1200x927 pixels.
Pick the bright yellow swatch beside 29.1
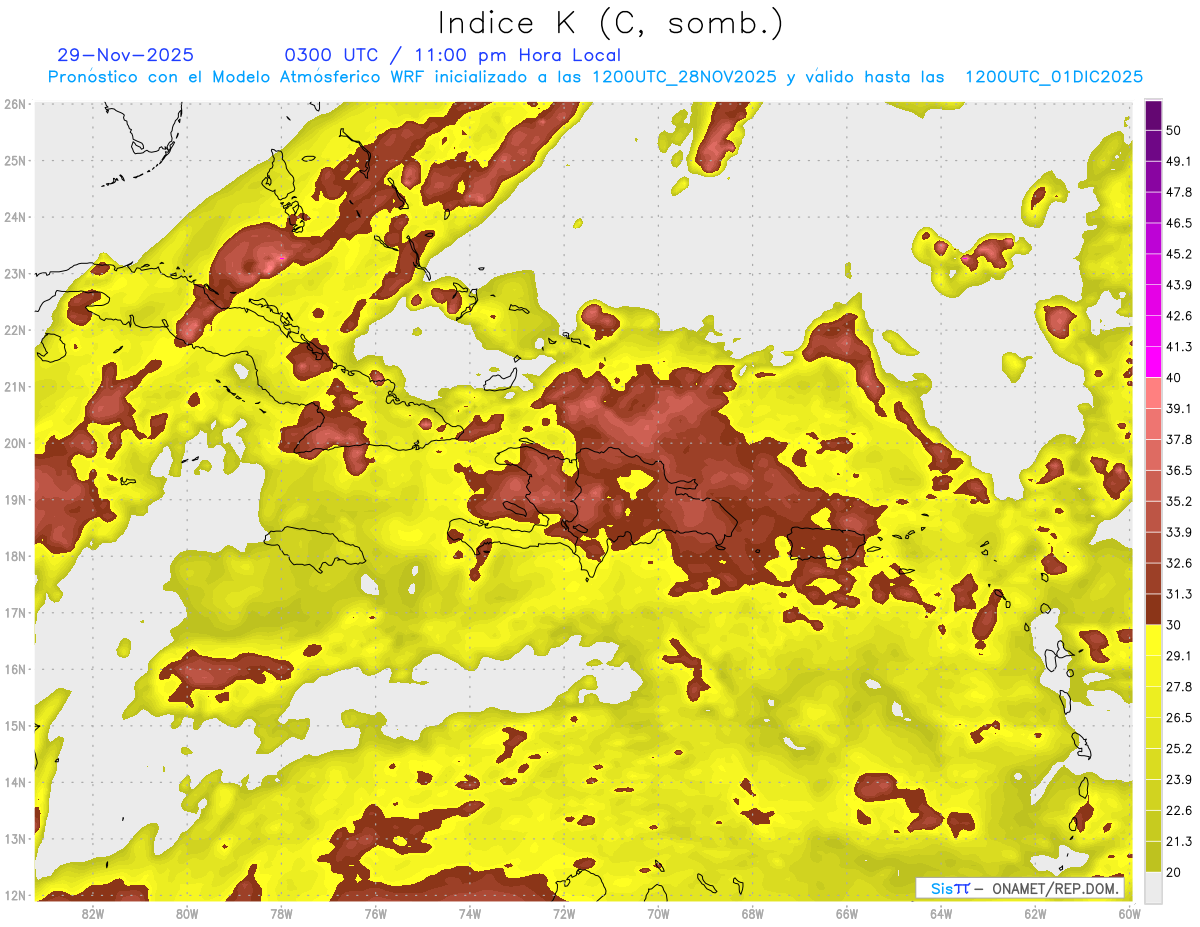click(1153, 640)
